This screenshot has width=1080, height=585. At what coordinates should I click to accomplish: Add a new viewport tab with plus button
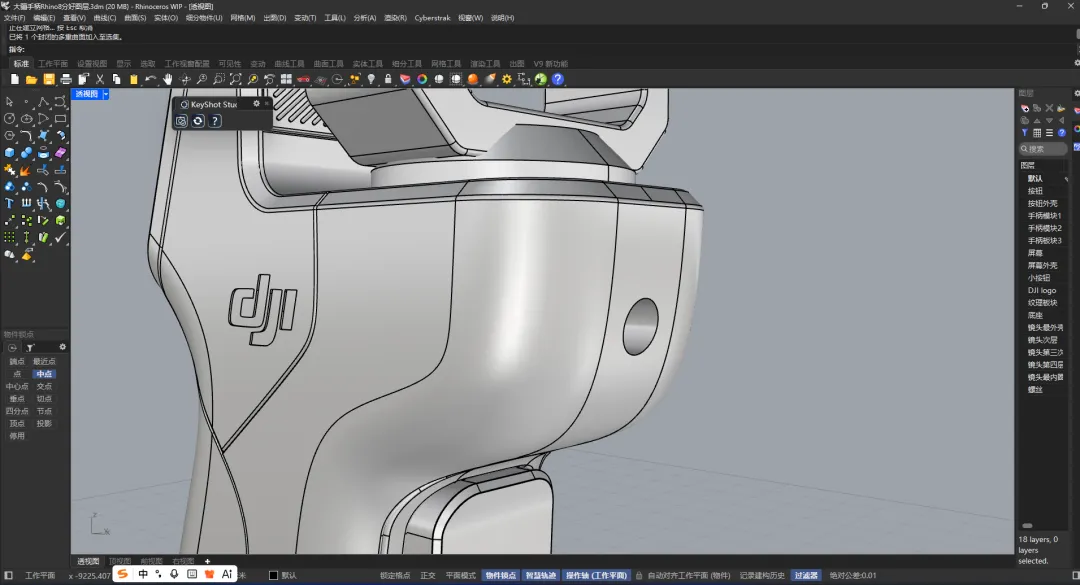coord(207,561)
